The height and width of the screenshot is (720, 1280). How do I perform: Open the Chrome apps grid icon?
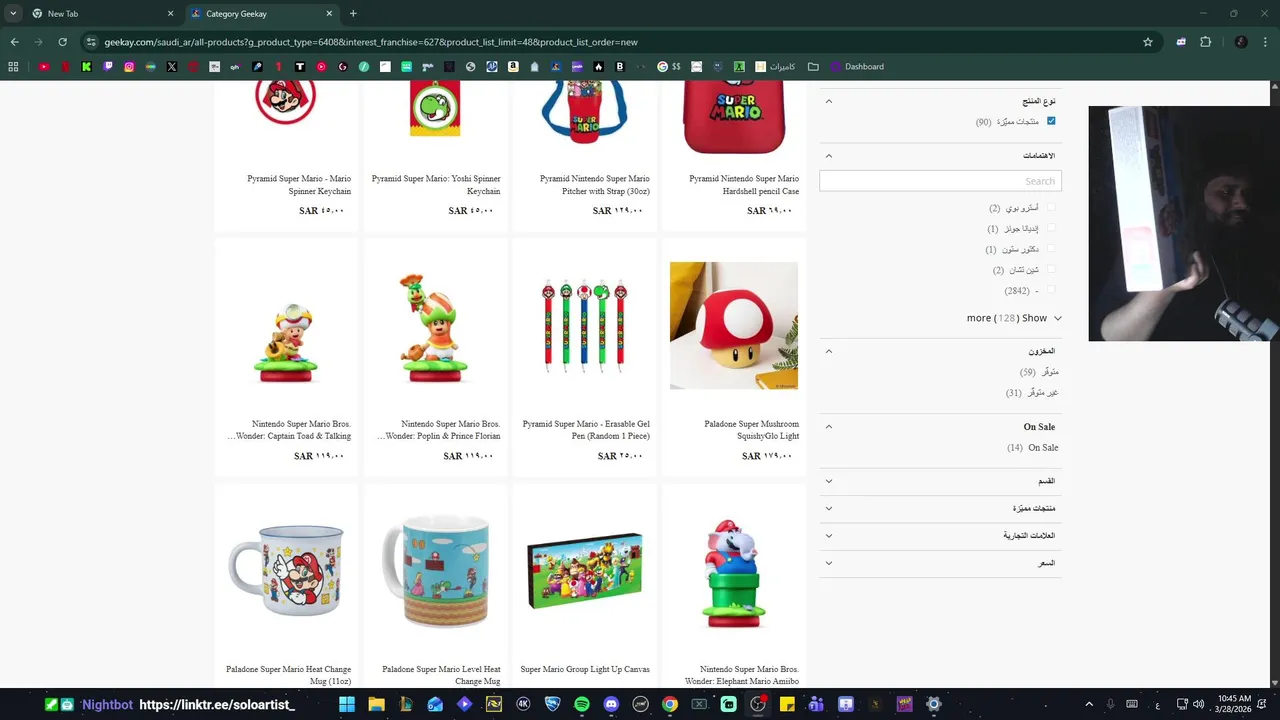[13, 67]
